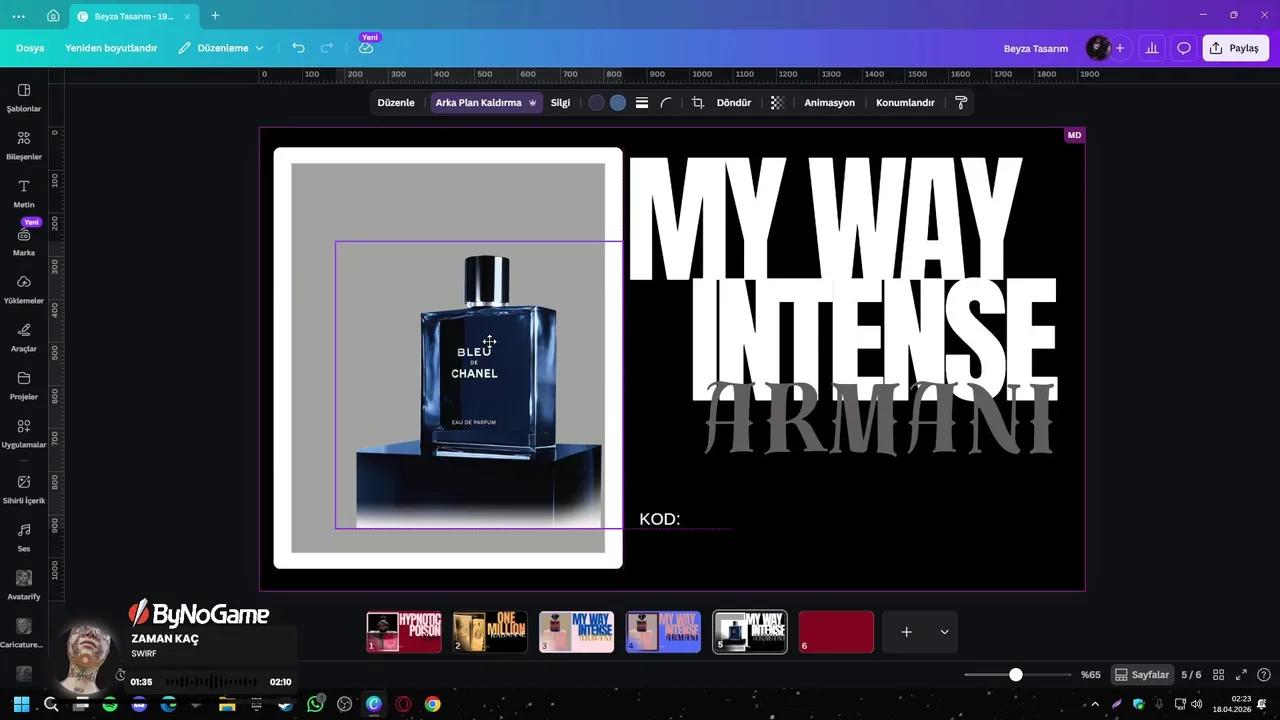
Task: Open the Marka brand panel
Action: point(24,241)
